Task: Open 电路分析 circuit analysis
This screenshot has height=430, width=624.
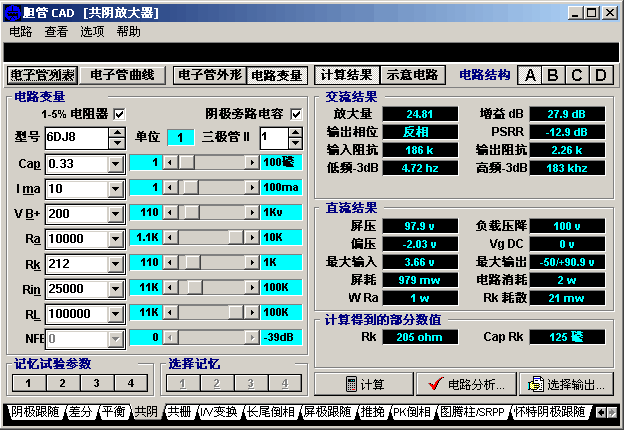Action: tap(467, 384)
